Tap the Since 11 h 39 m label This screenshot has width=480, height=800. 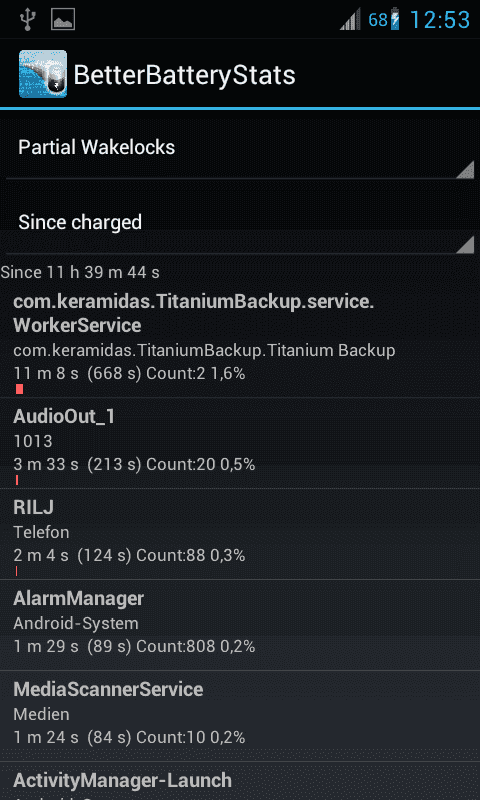(x=80, y=272)
